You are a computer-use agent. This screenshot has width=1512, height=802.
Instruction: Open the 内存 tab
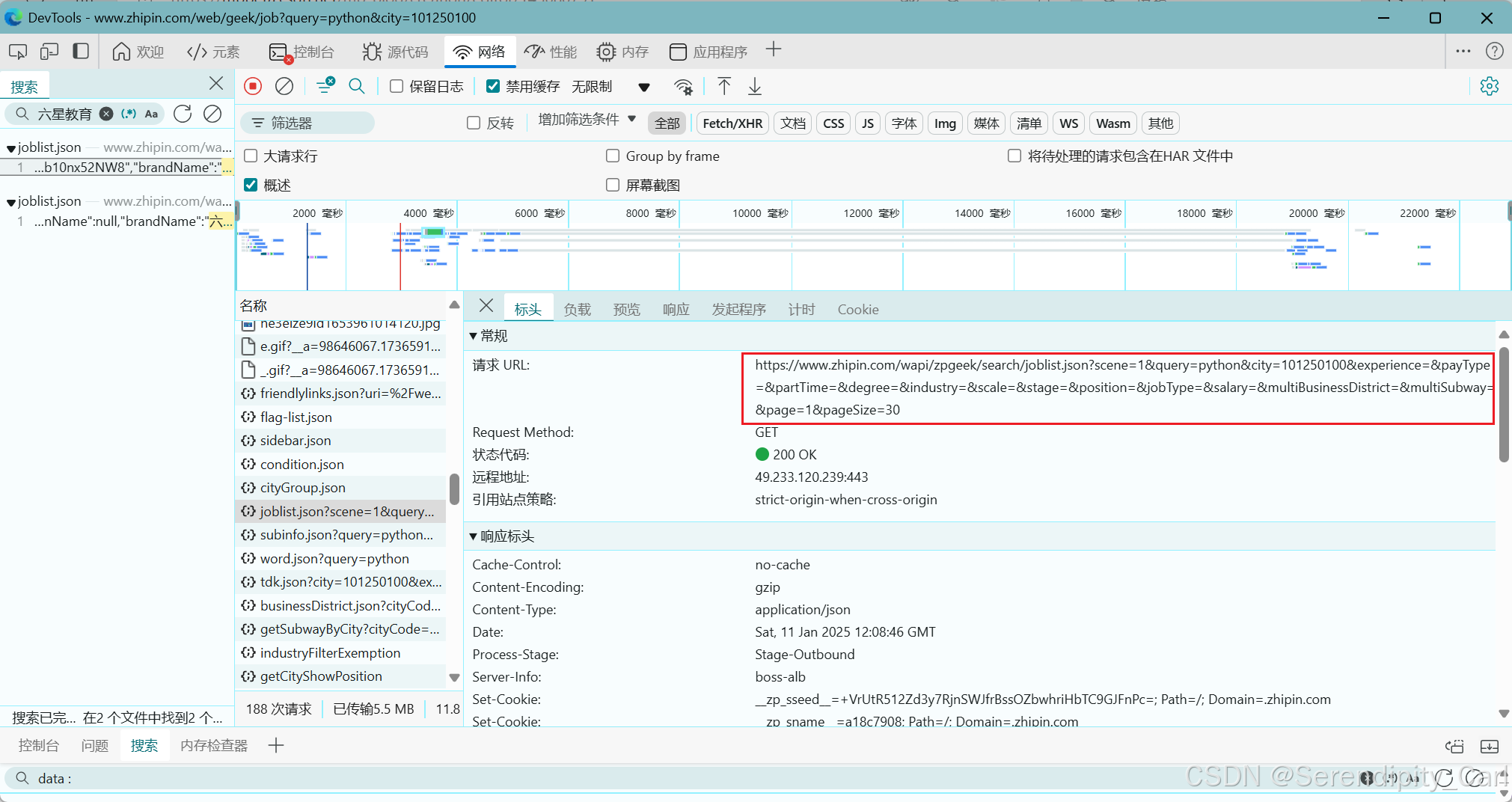622,52
